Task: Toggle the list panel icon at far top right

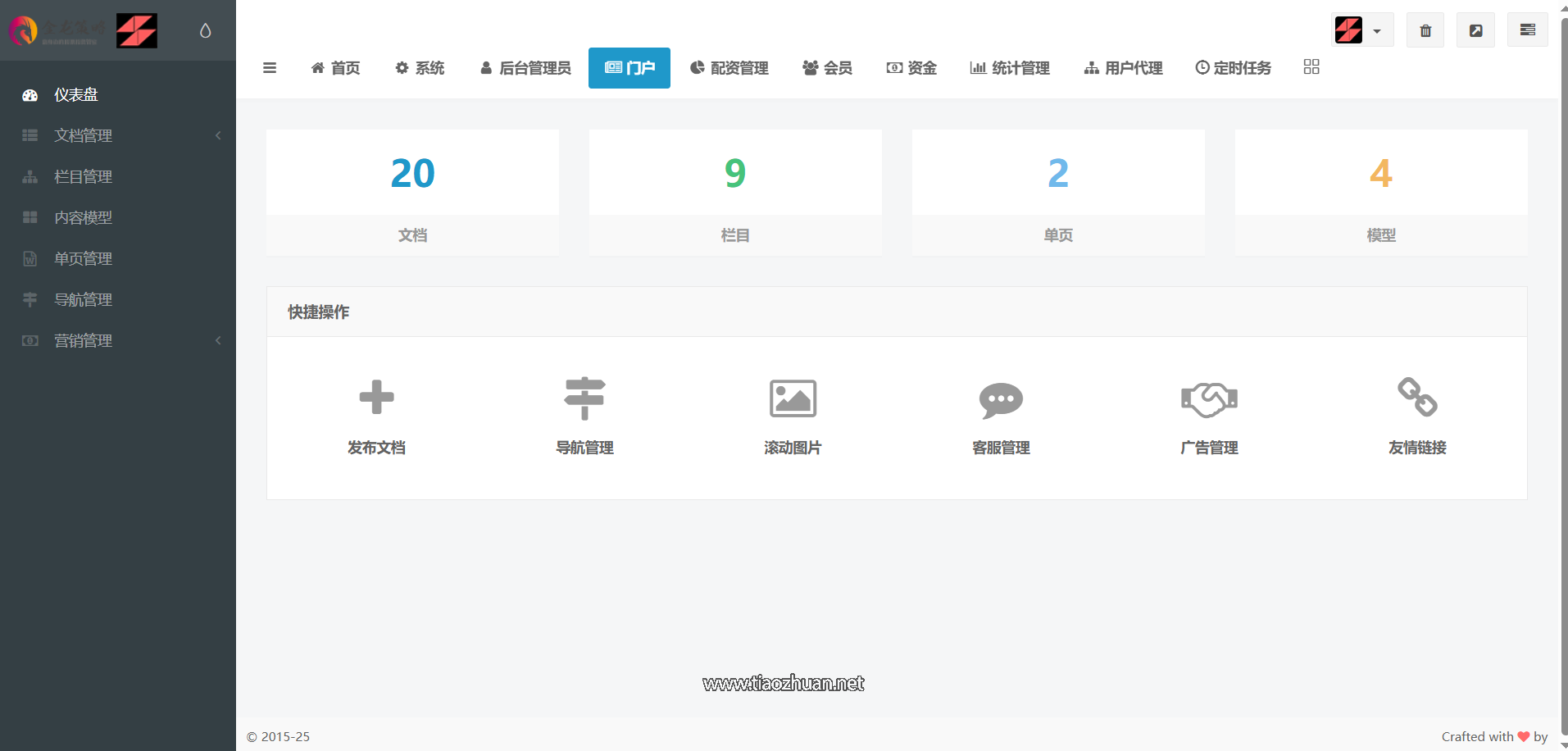Action: click(x=1528, y=30)
